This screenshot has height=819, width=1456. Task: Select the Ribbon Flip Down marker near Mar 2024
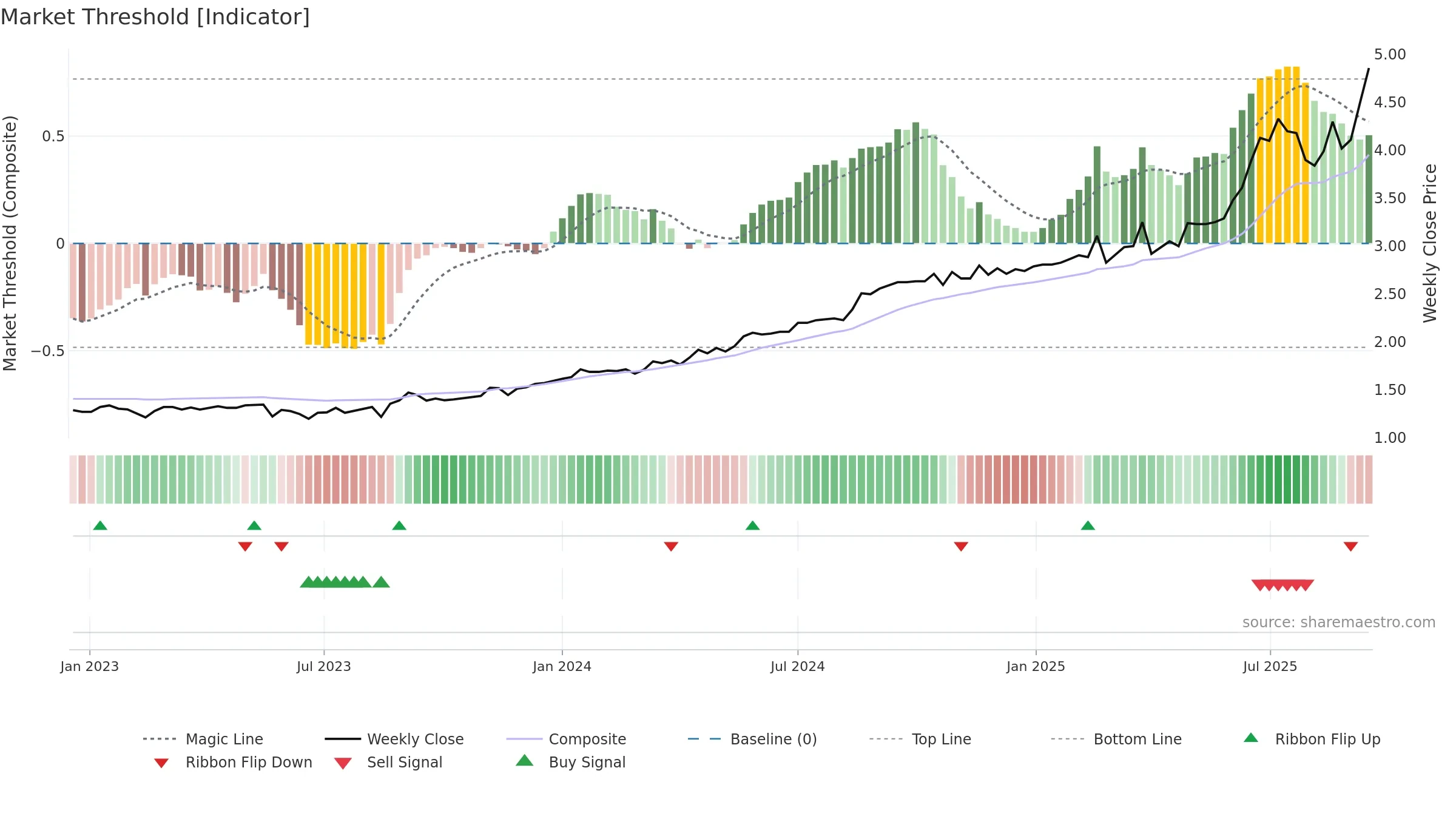click(x=671, y=547)
